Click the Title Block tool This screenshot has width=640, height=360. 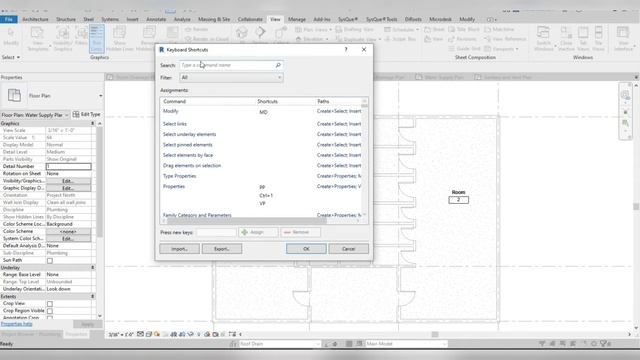click(x=464, y=29)
